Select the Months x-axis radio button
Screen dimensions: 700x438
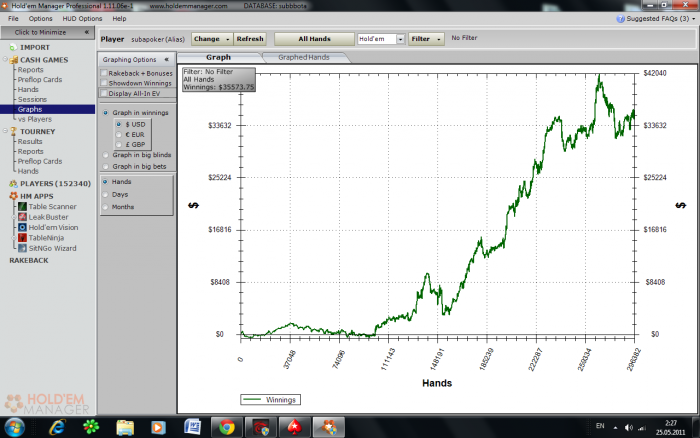click(105, 207)
